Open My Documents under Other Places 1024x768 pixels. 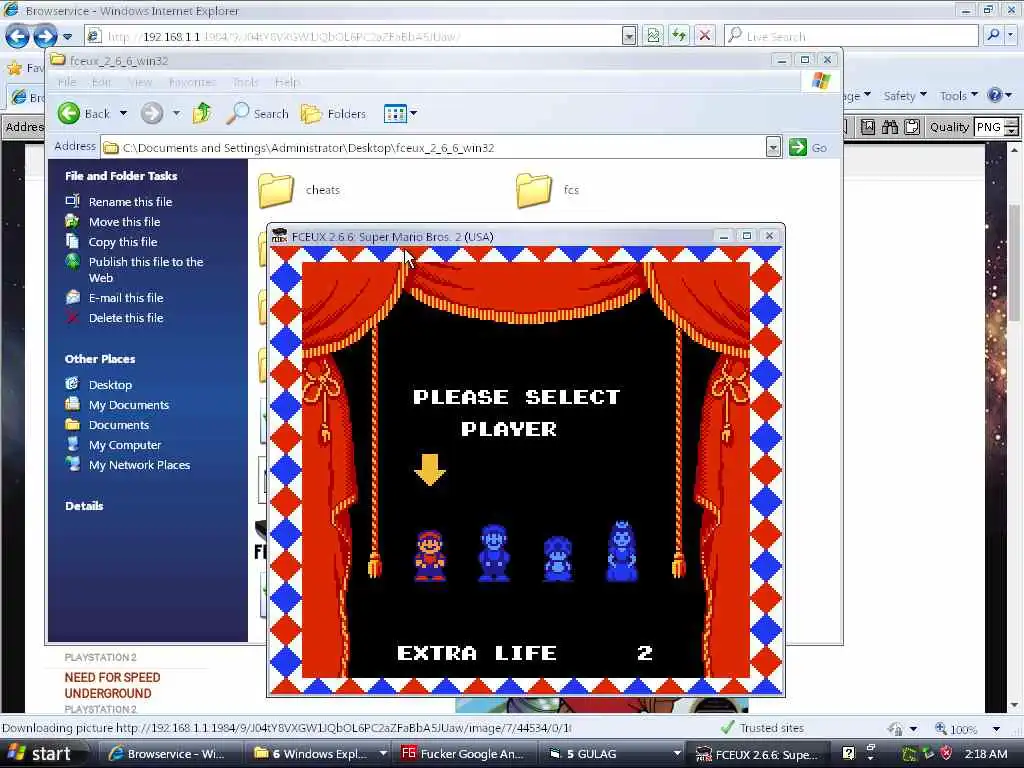129,405
